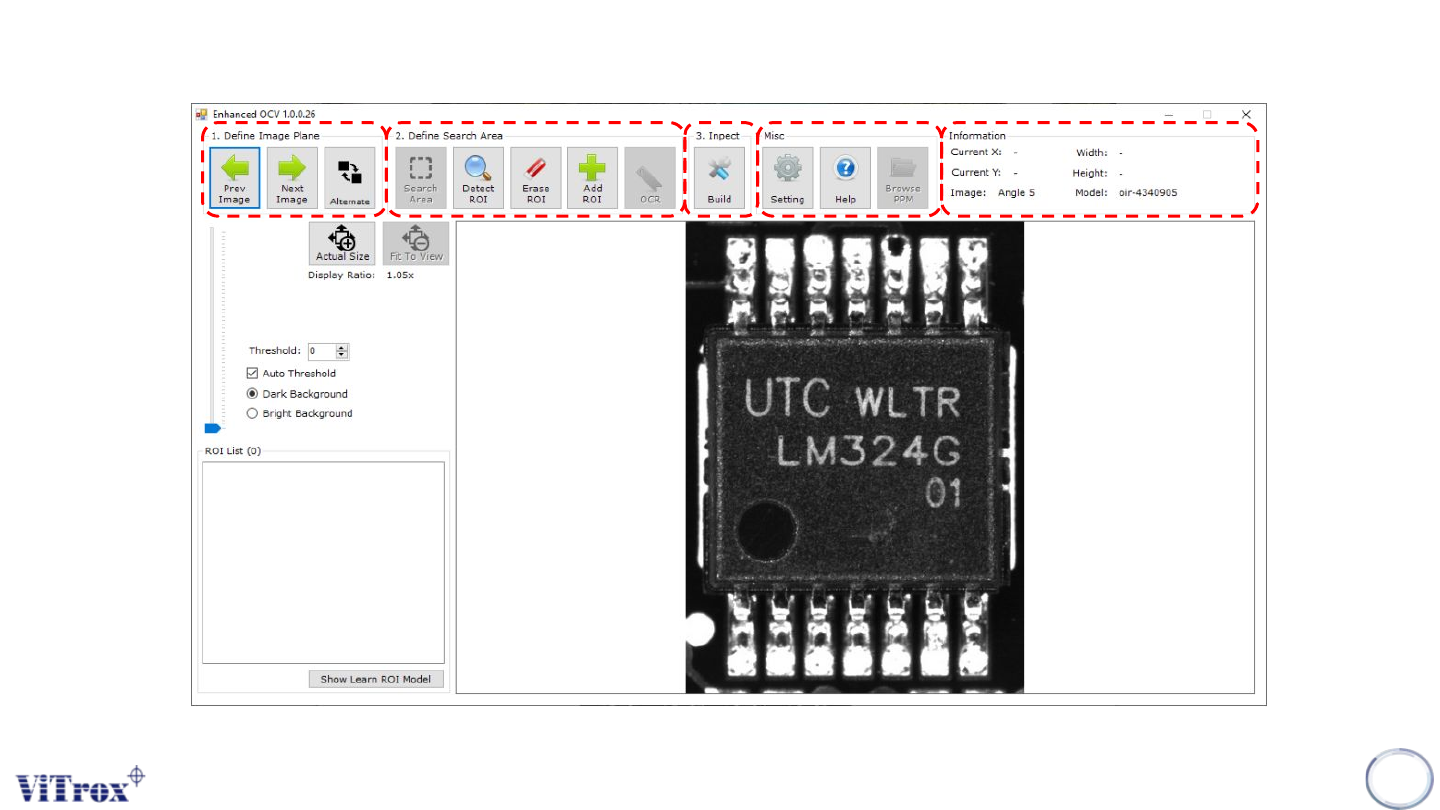Viewport: 1440px width, 810px height.
Task: Zoom image to Actual Size
Action: (343, 243)
